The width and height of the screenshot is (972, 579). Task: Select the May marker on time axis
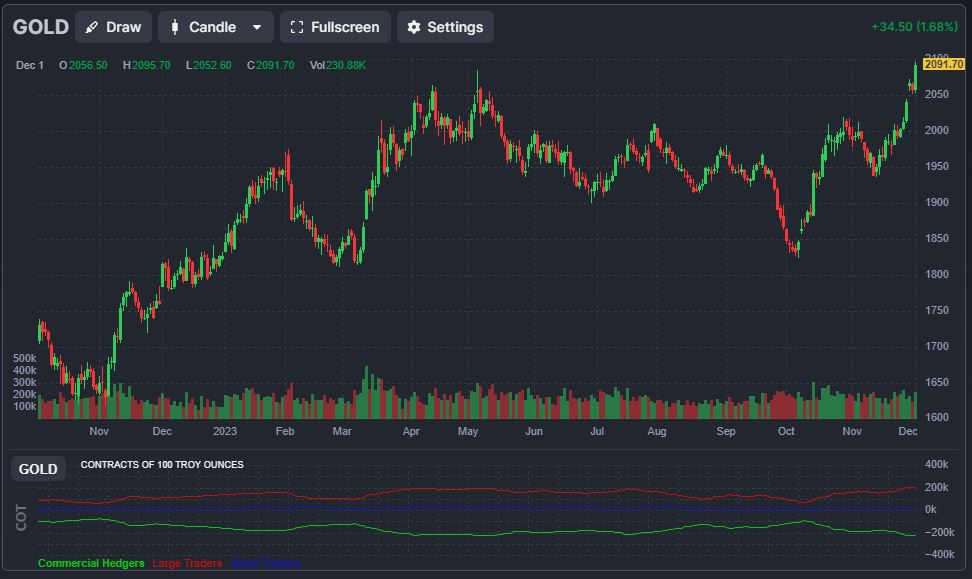[x=467, y=432]
